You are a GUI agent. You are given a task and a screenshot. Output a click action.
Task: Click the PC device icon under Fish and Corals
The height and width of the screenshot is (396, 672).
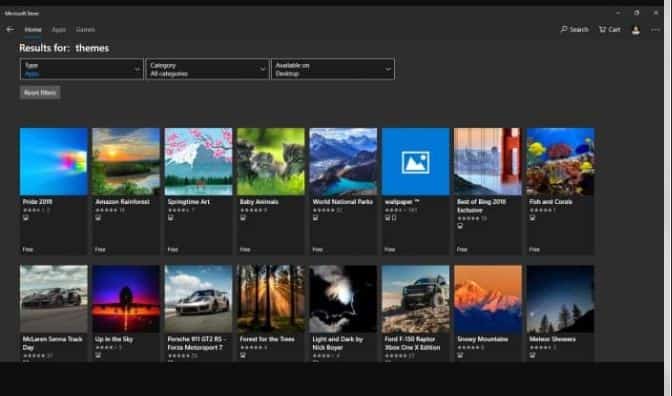533,218
